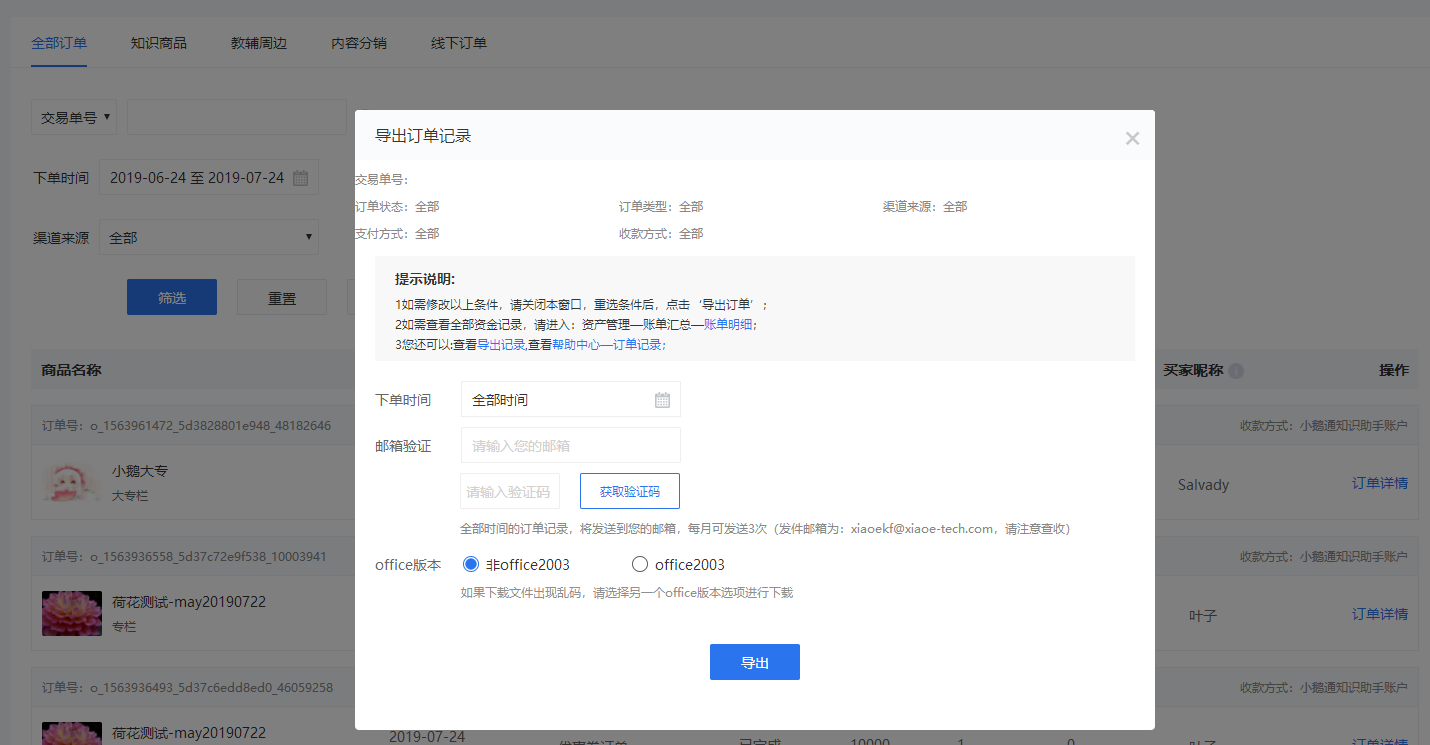Screen dimensions: 1430x745
Task: Expand 交易单号 search type dropdown
Action: tap(74, 117)
